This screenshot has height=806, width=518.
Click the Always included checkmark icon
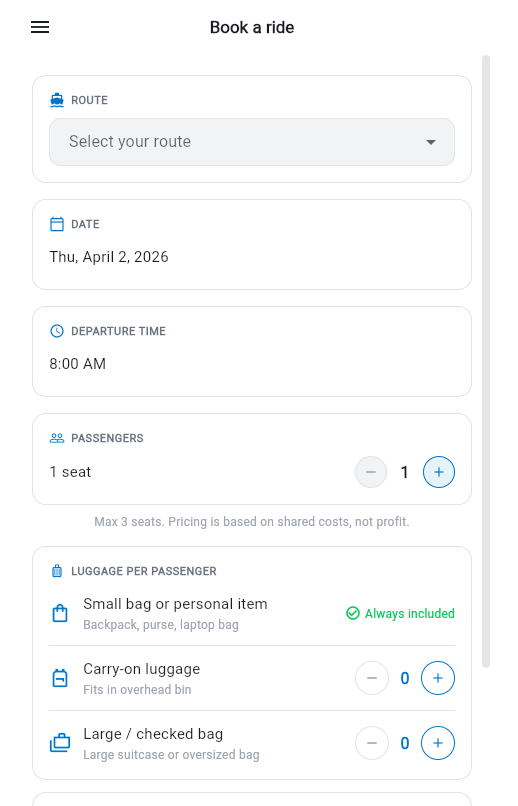coord(353,613)
